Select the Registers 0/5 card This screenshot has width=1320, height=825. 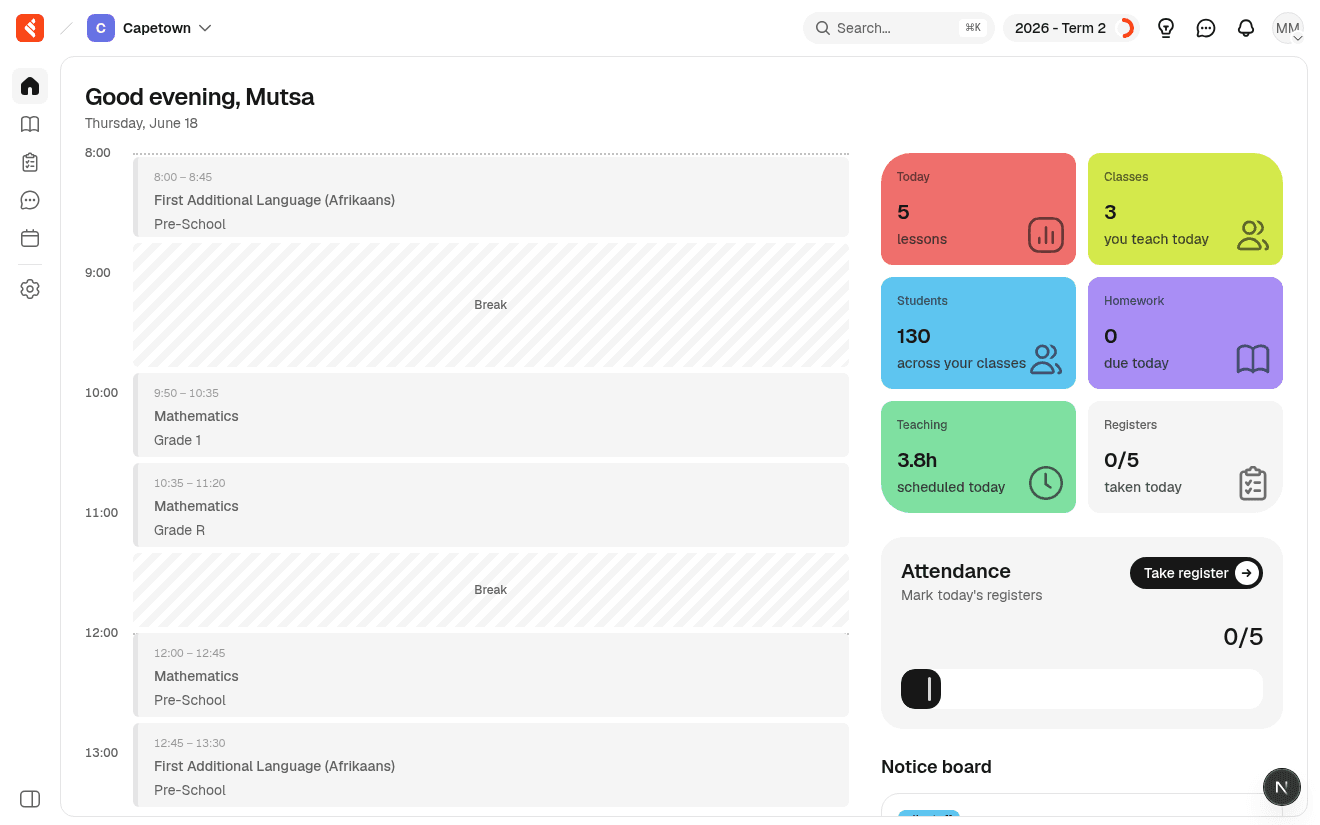pos(1185,457)
